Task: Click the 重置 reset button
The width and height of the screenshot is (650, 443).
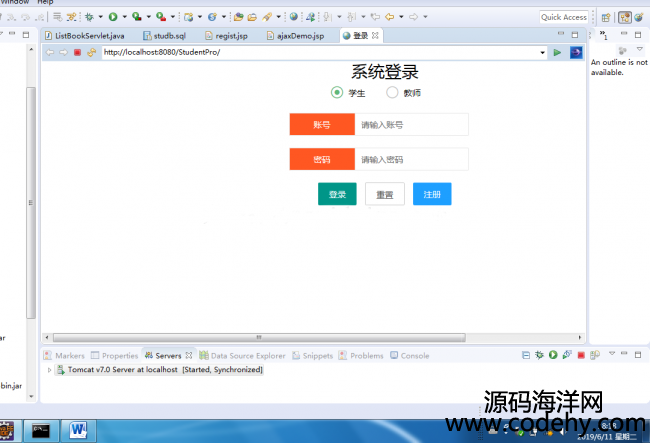Action: tap(385, 194)
